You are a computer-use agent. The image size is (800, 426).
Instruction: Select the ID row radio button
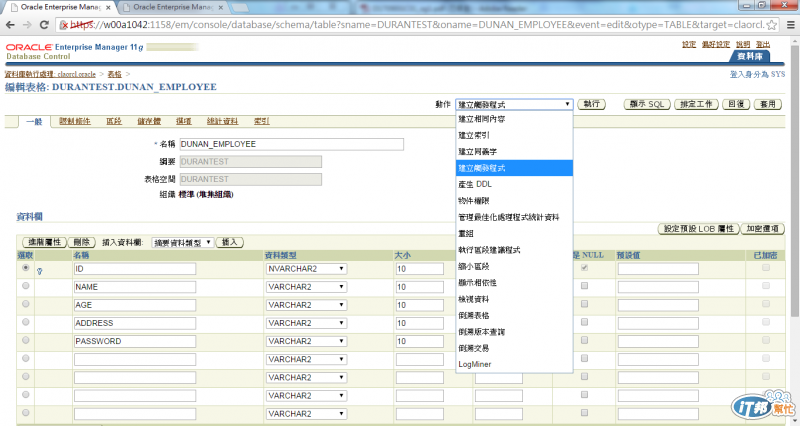pos(26,268)
